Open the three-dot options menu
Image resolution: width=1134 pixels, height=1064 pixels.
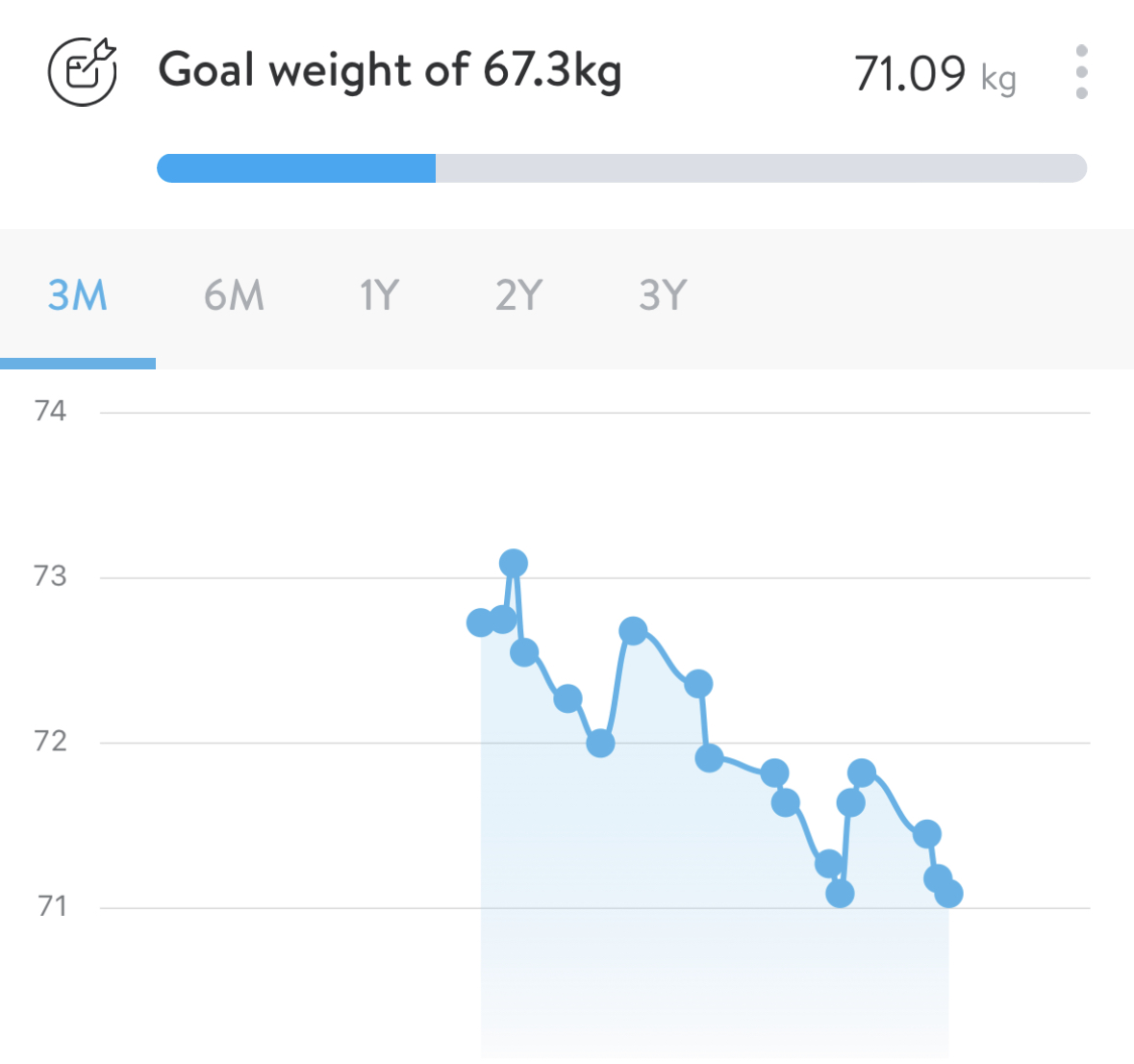coord(1081,72)
